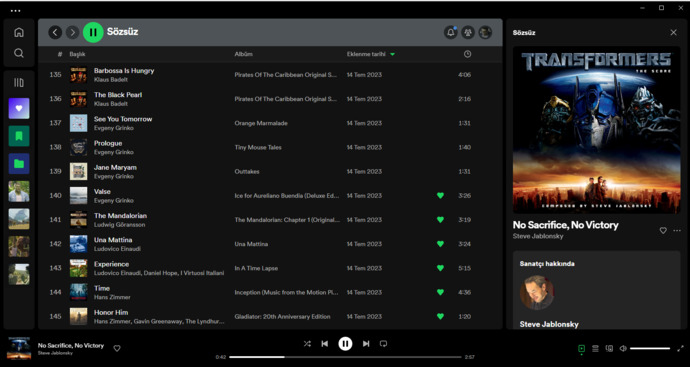Screen dimensions: 690x367
Task: Open Ludwig Göransson artist link
Action: [119, 225]
